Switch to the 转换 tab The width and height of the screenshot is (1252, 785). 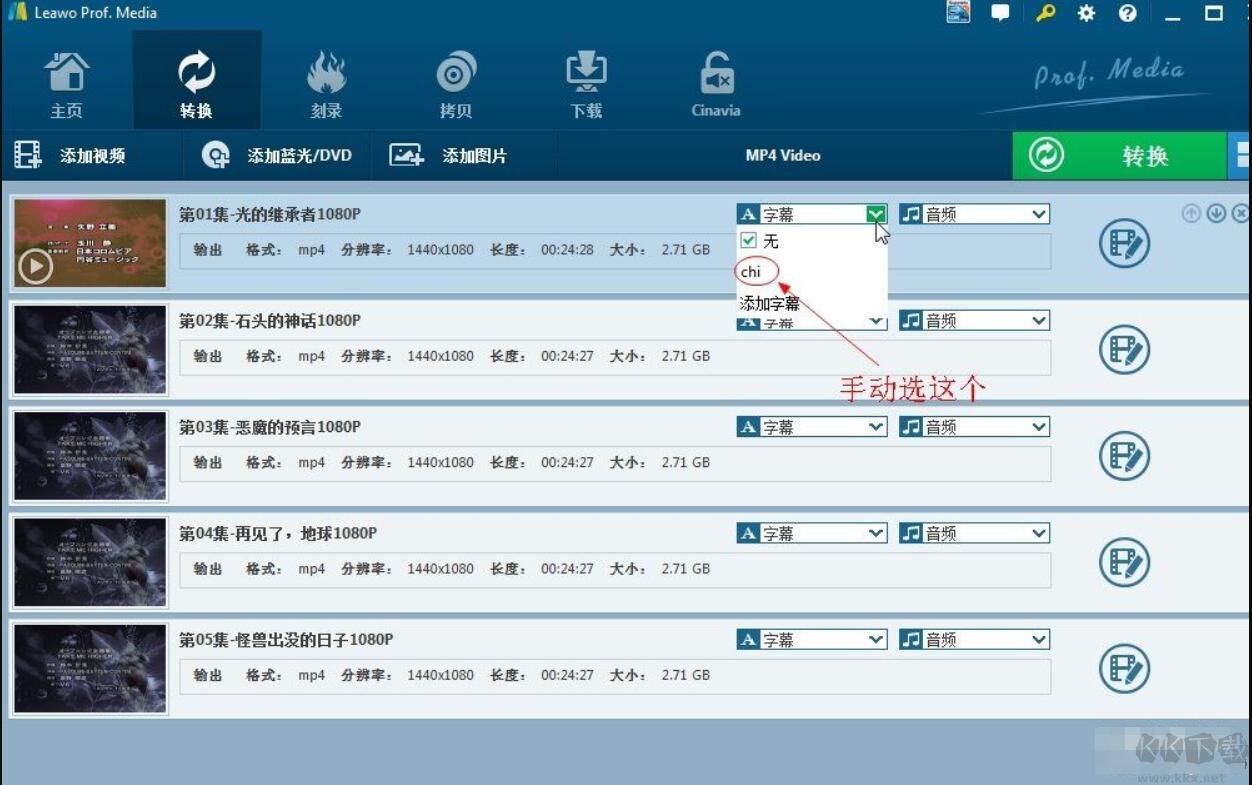(x=196, y=80)
